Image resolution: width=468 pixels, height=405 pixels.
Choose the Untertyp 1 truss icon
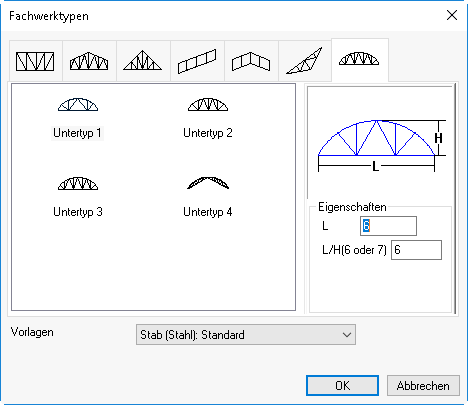click(x=78, y=104)
